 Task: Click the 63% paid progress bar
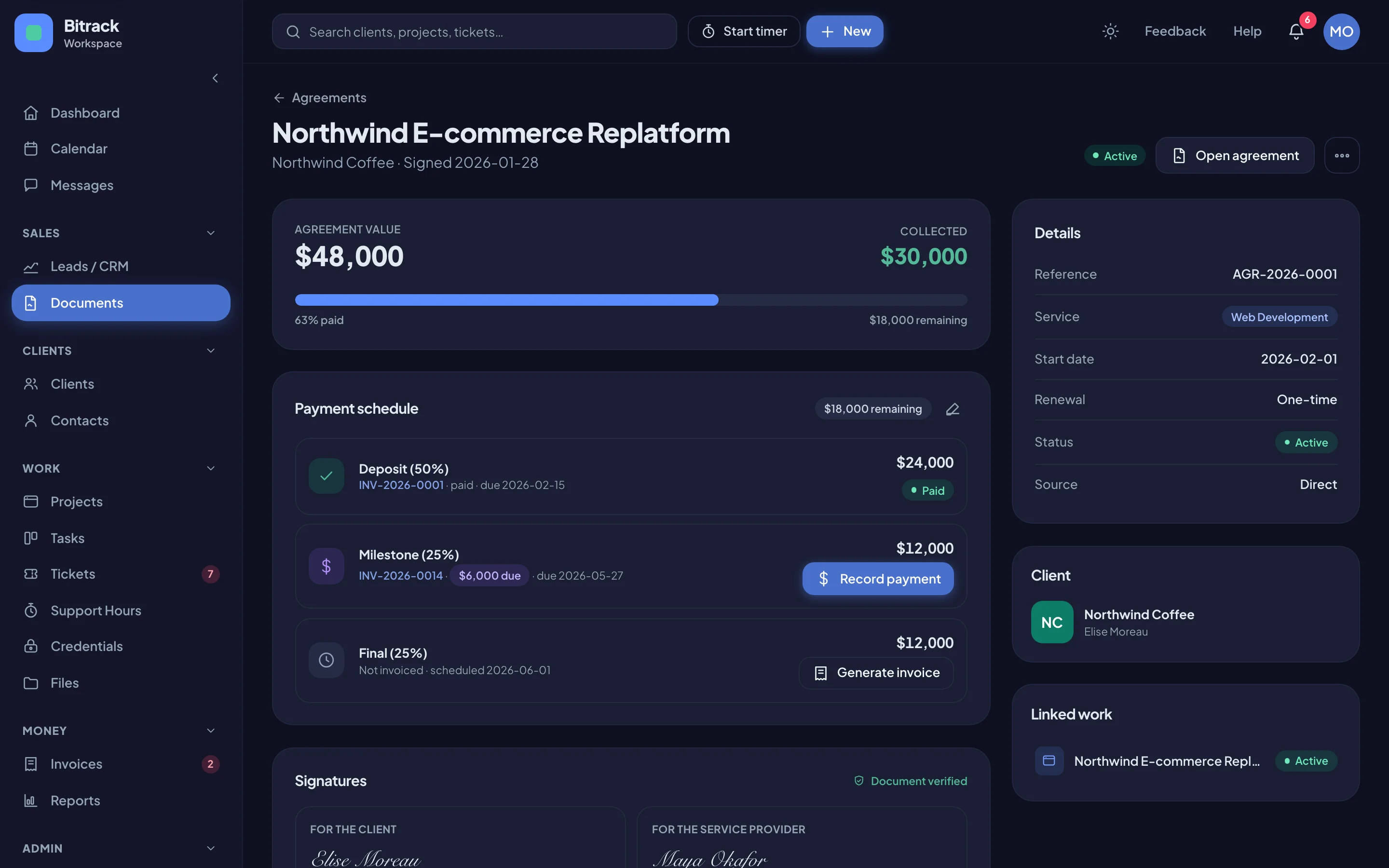point(631,299)
